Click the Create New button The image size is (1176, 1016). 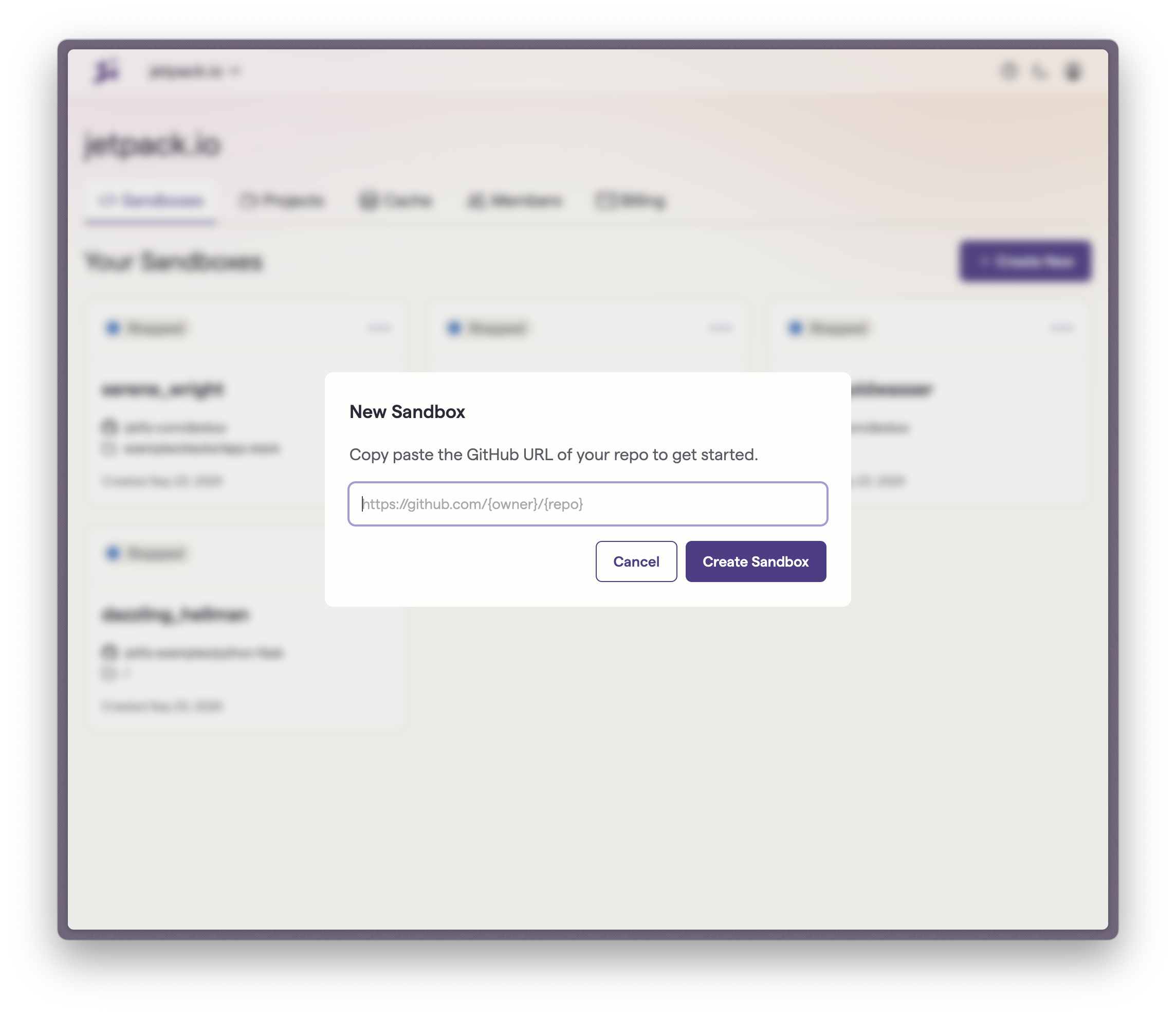click(1025, 261)
